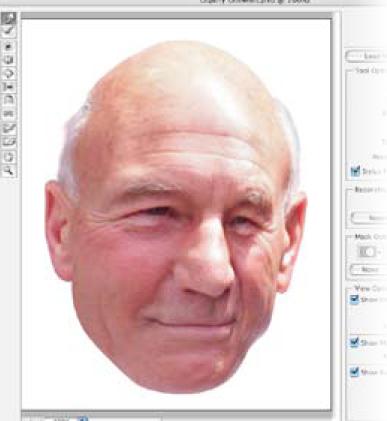Screen dimensions: 387x421
Task: Select the Twirl Clockwise tool
Action: pos(9,46)
